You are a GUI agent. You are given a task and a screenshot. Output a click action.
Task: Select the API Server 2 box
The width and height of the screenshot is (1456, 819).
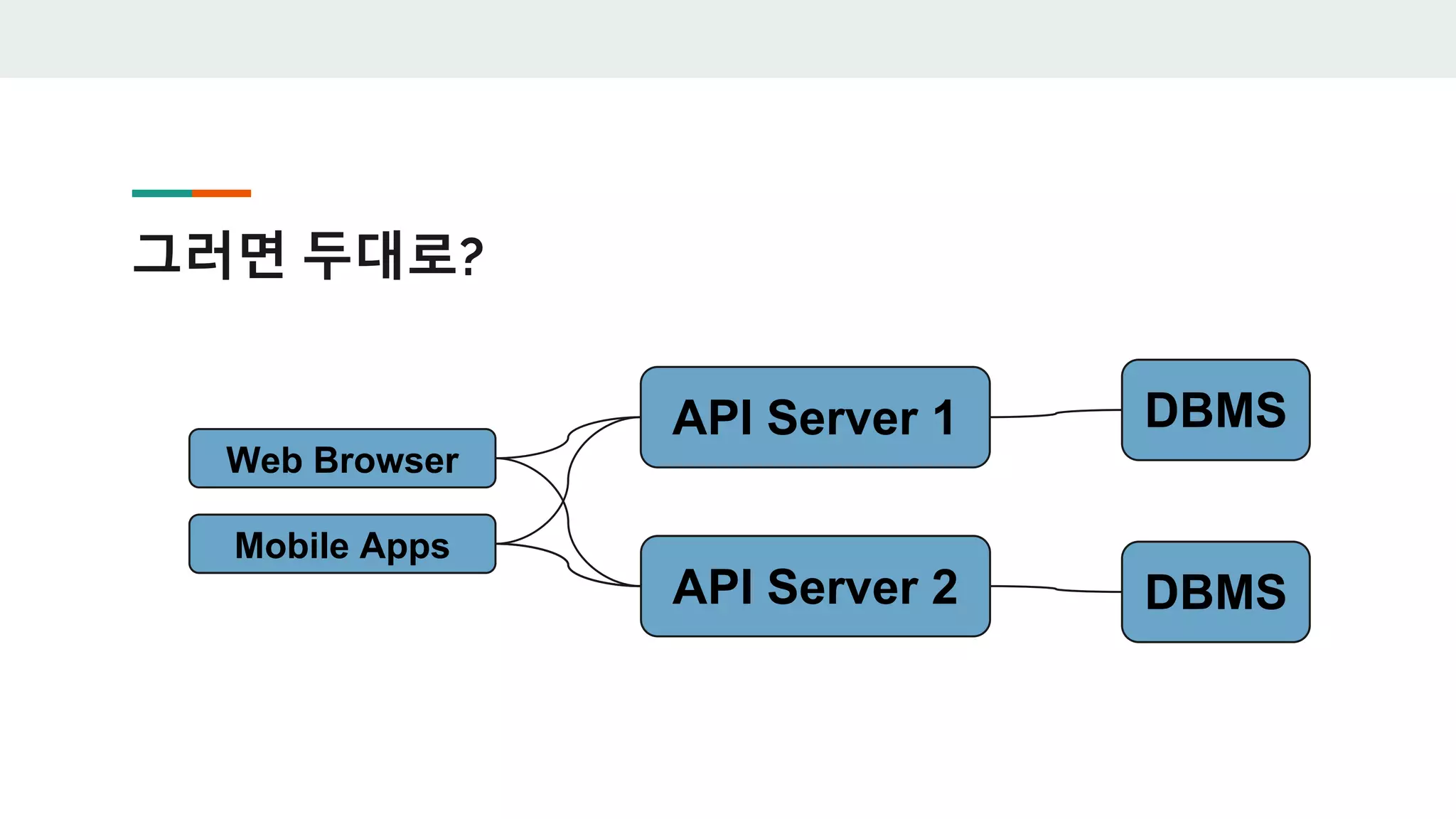coord(815,587)
